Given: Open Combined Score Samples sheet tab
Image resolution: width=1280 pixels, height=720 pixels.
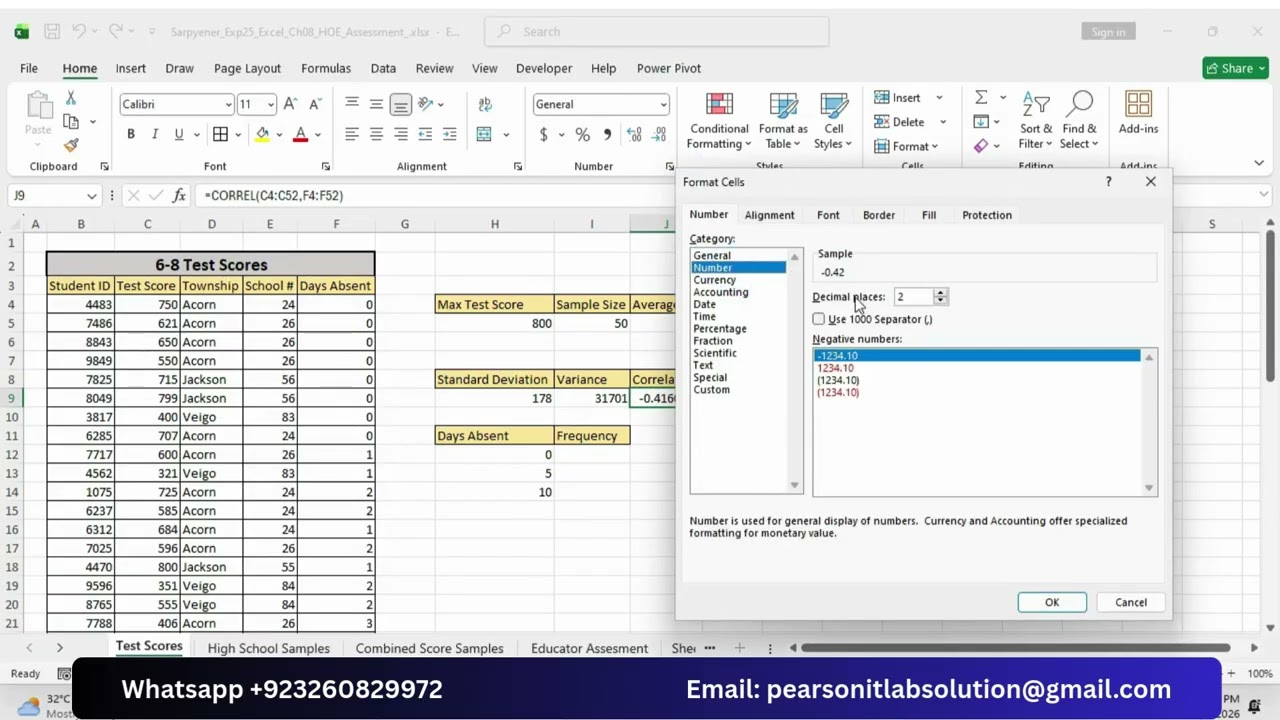Looking at the screenshot, I should coord(429,648).
